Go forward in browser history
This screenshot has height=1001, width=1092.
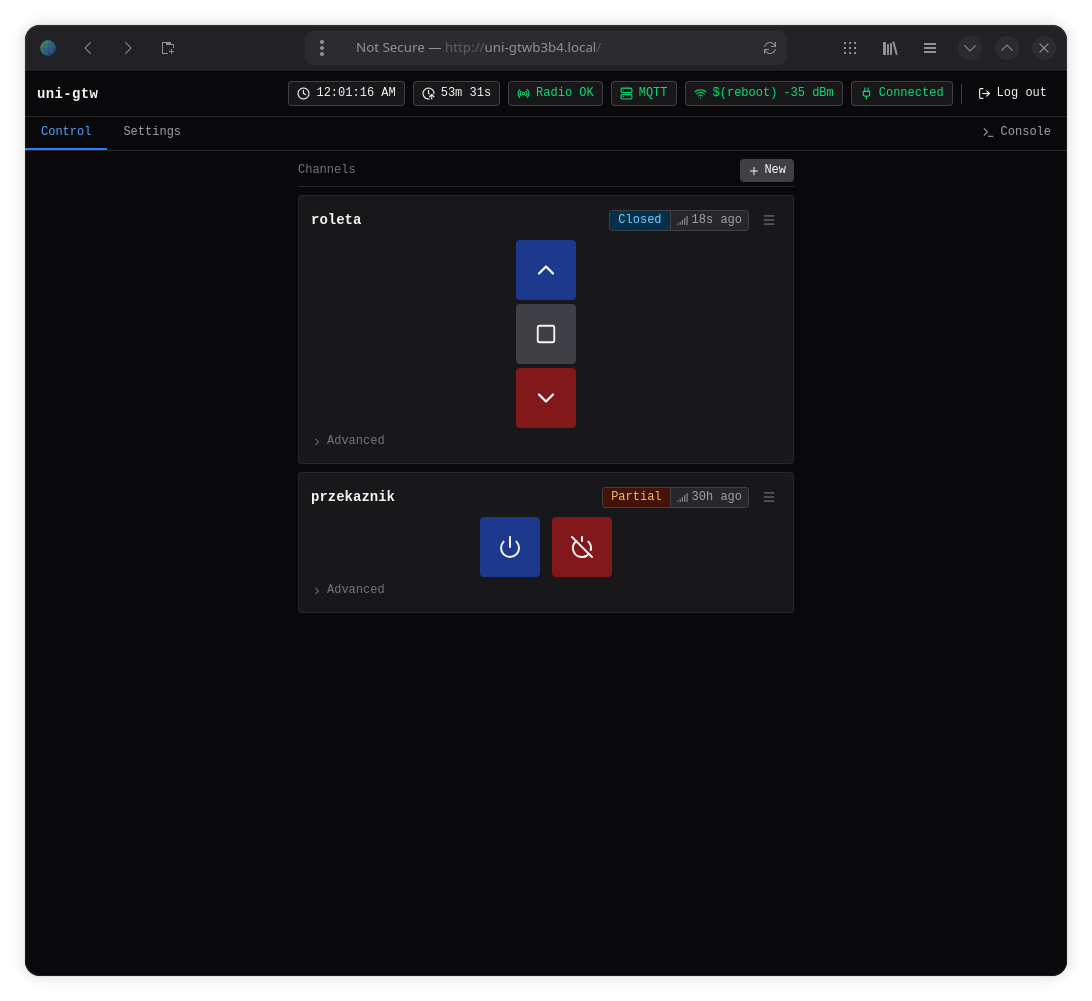[x=127, y=48]
